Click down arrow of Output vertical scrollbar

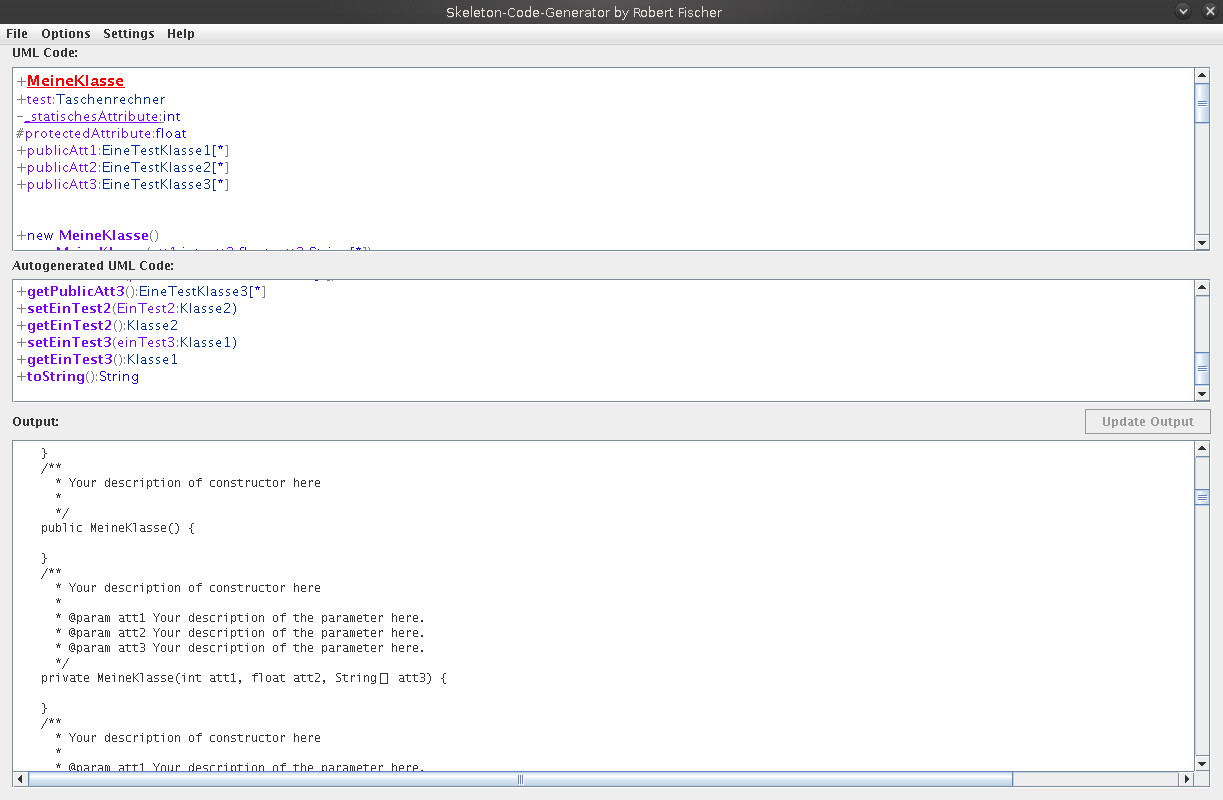(1202, 763)
